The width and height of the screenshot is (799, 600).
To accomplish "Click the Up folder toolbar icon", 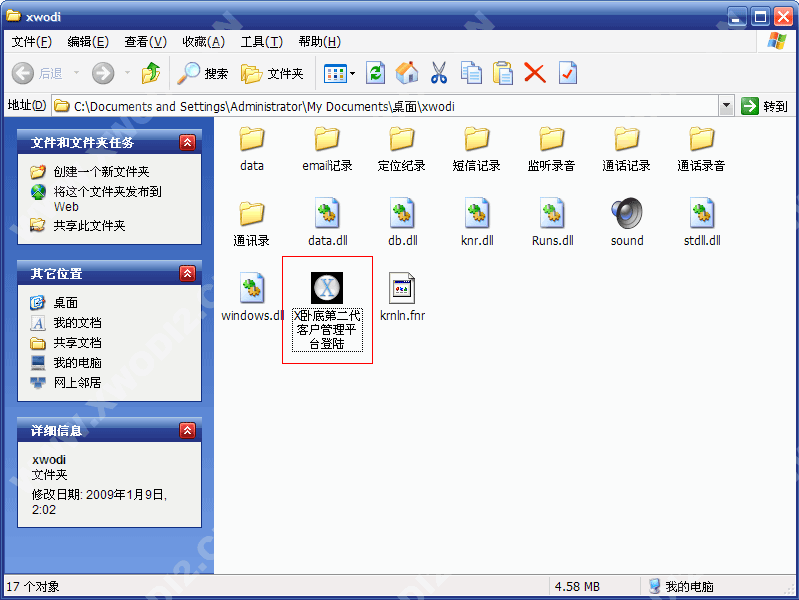I will click(150, 73).
